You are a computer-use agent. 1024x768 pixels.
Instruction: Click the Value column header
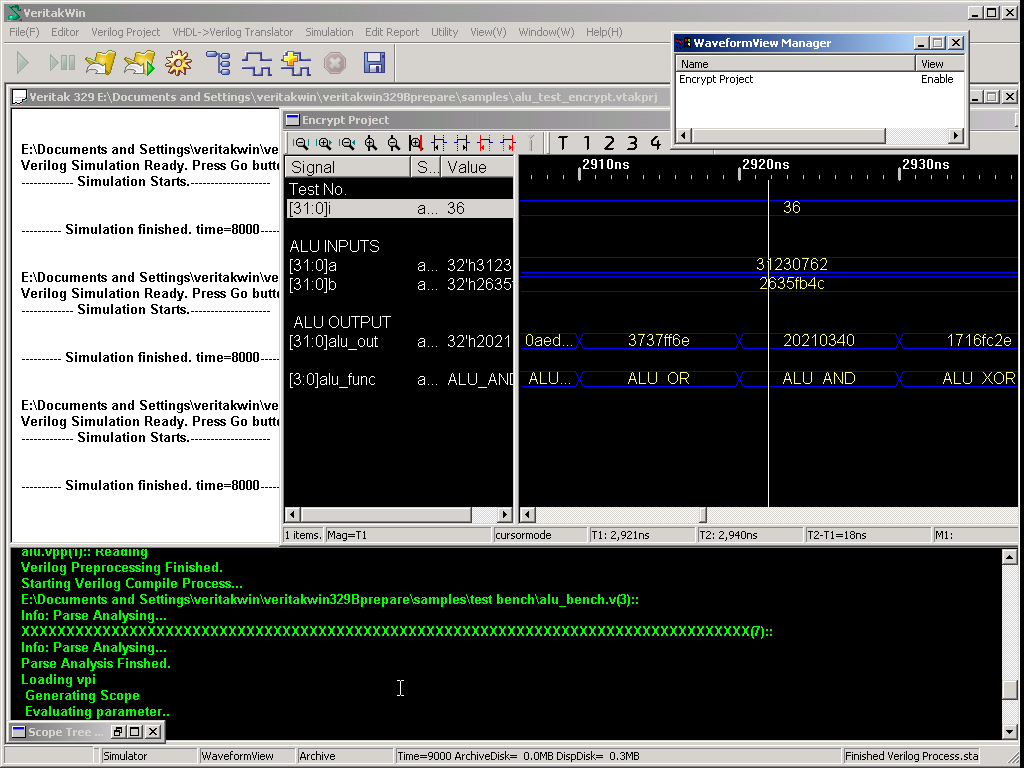point(477,167)
